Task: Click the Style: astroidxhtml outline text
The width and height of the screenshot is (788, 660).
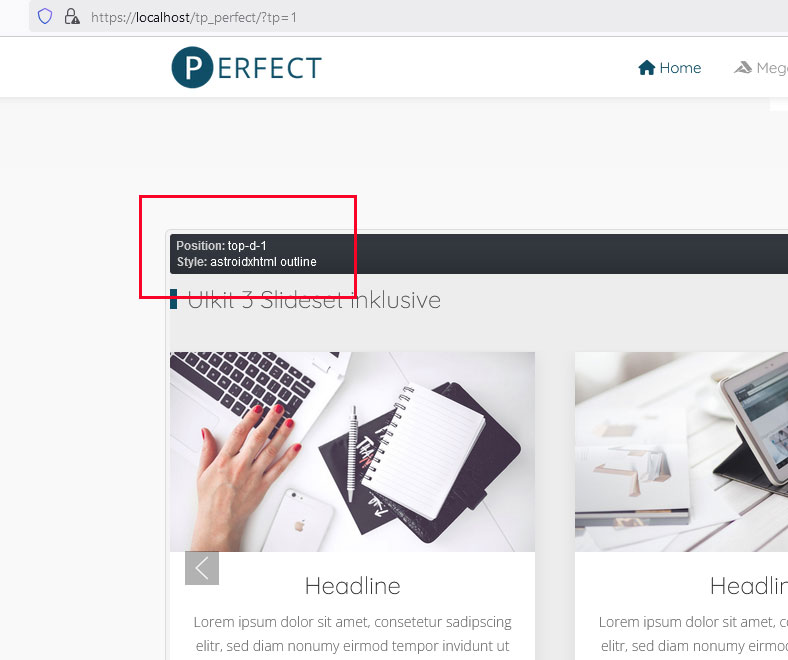Action: (247, 262)
